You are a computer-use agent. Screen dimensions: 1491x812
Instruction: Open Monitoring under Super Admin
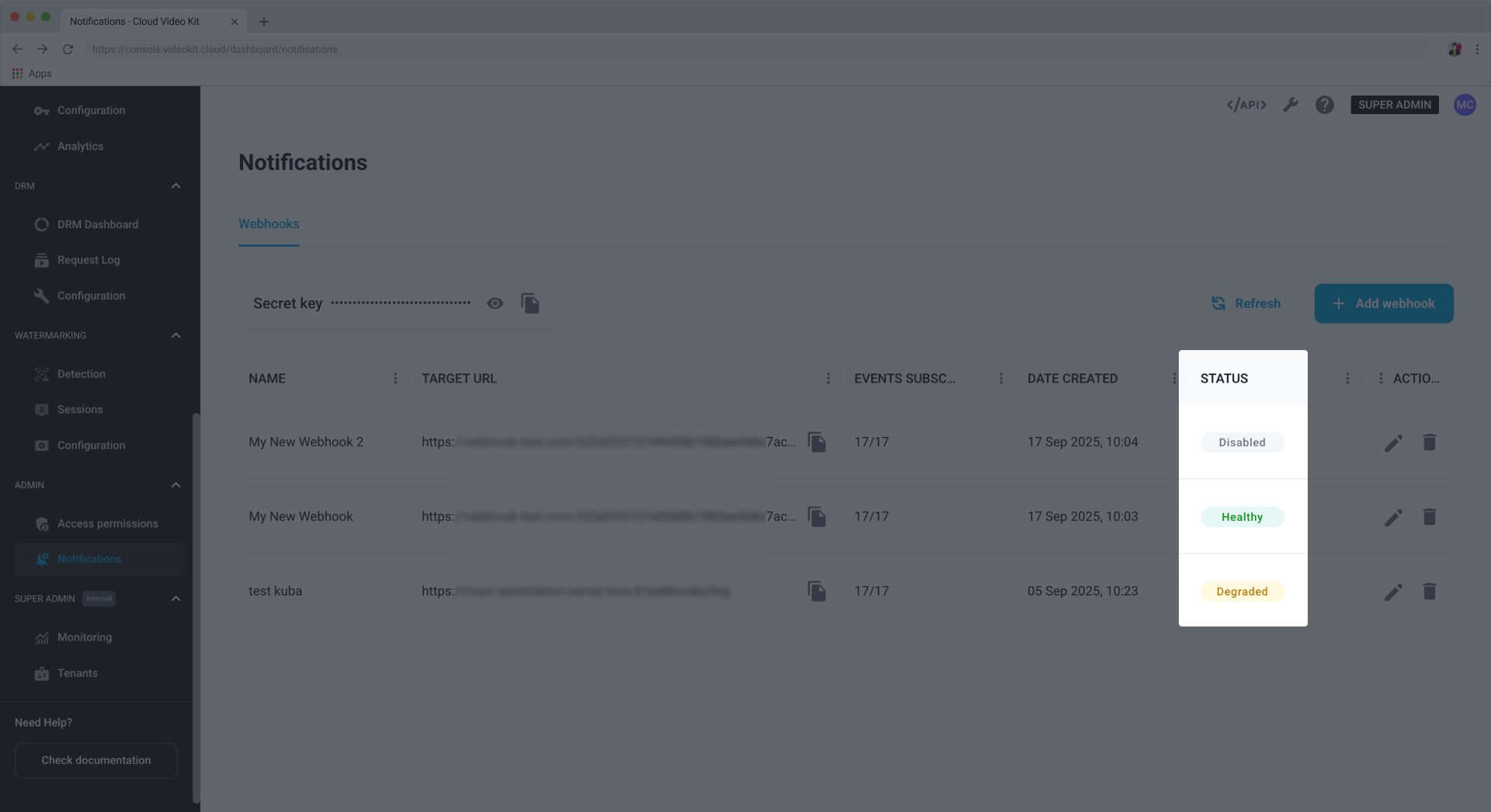[x=84, y=637]
